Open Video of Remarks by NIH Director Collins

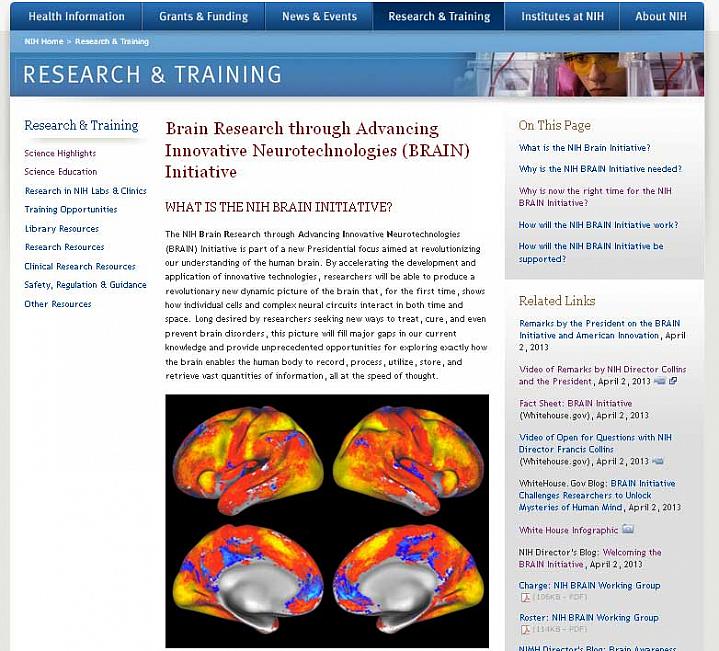pyautogui.click(x=602, y=375)
